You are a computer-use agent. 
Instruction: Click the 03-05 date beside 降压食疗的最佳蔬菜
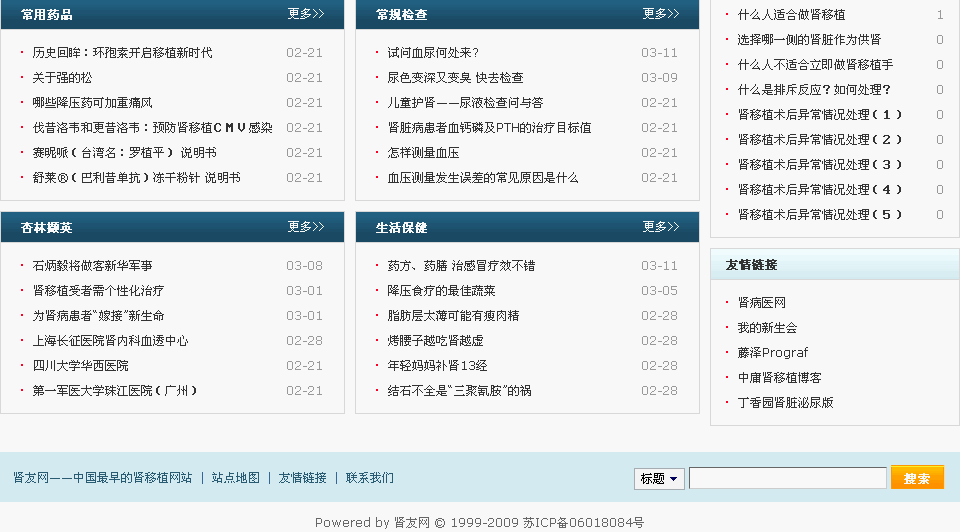(659, 291)
